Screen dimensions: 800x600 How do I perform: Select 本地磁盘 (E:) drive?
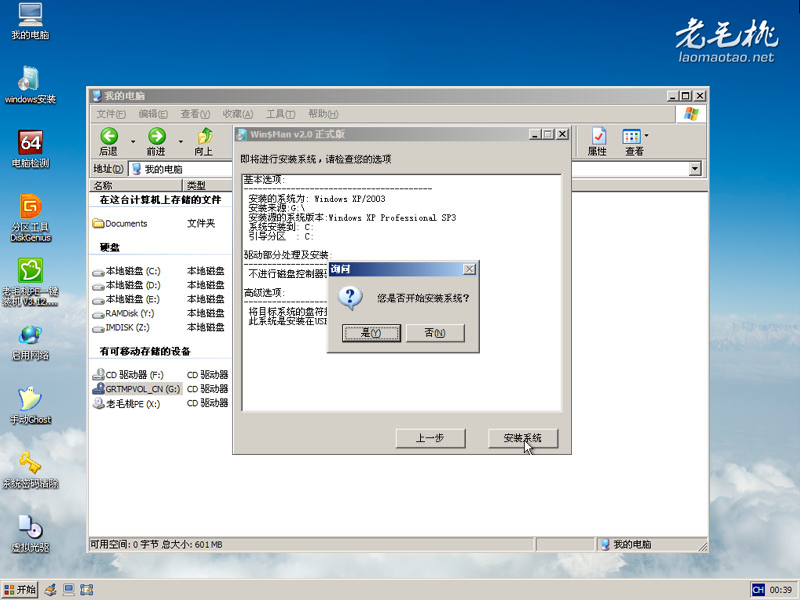point(127,299)
